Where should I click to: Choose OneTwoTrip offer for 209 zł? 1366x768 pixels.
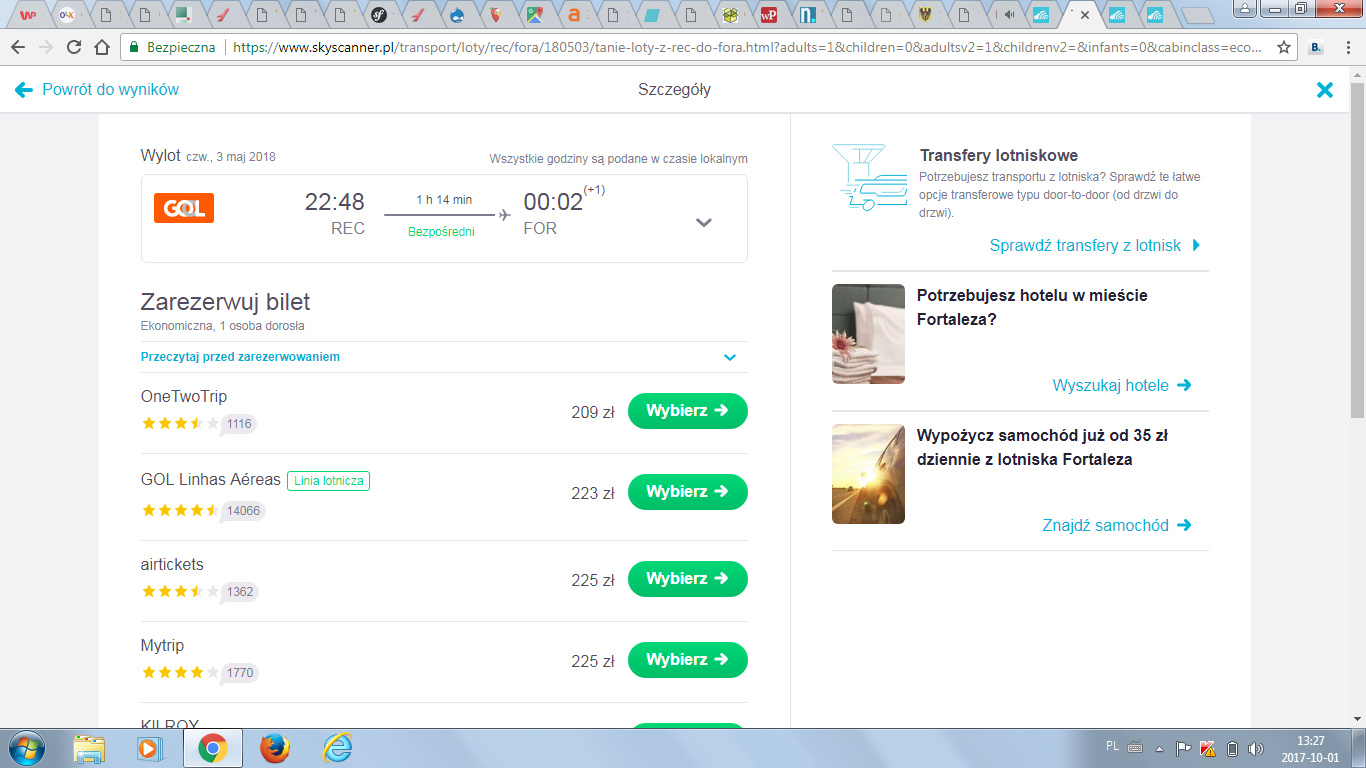(x=688, y=411)
